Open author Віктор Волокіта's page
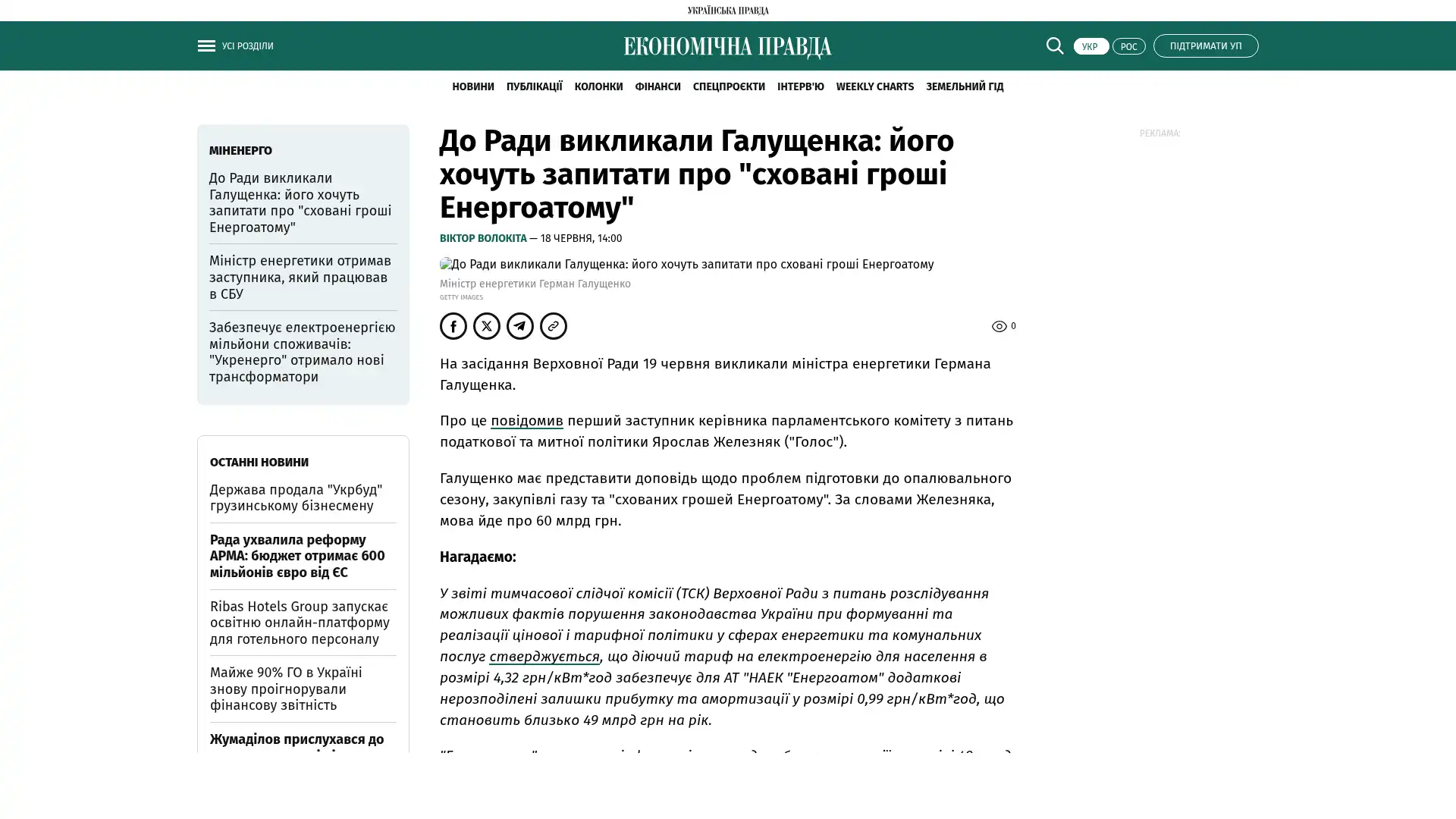Screen dimensions: 1456x819 click(483, 238)
